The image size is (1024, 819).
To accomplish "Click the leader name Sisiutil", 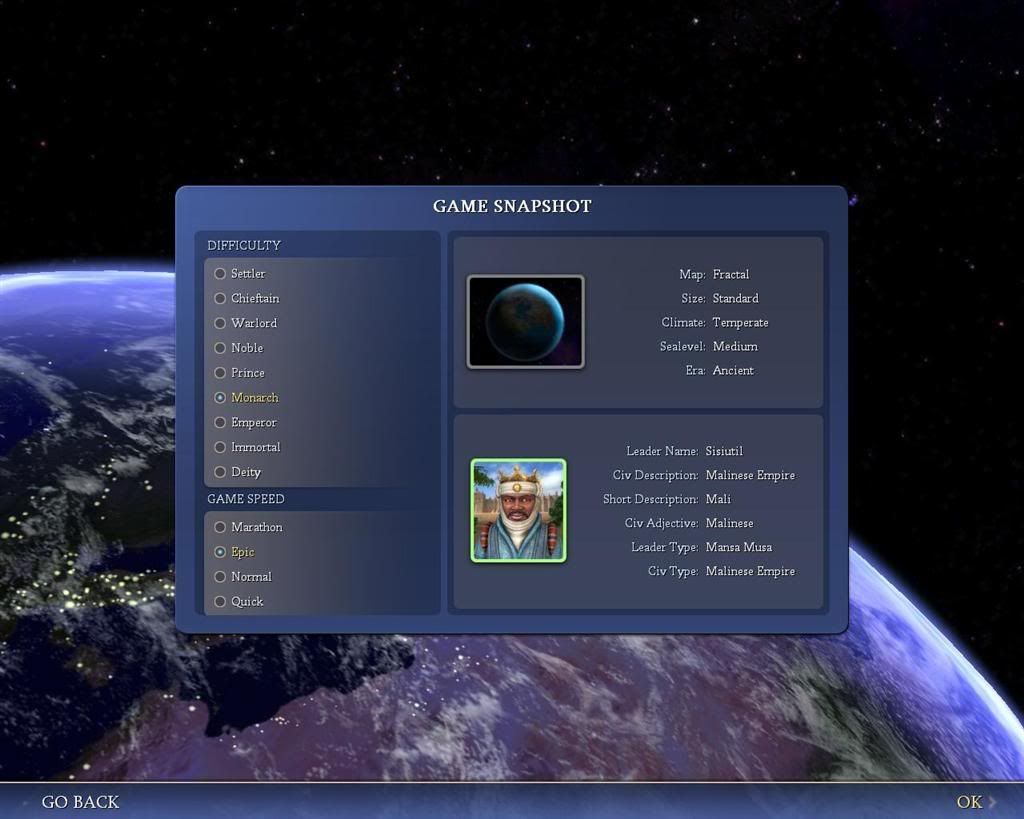I will (x=724, y=451).
